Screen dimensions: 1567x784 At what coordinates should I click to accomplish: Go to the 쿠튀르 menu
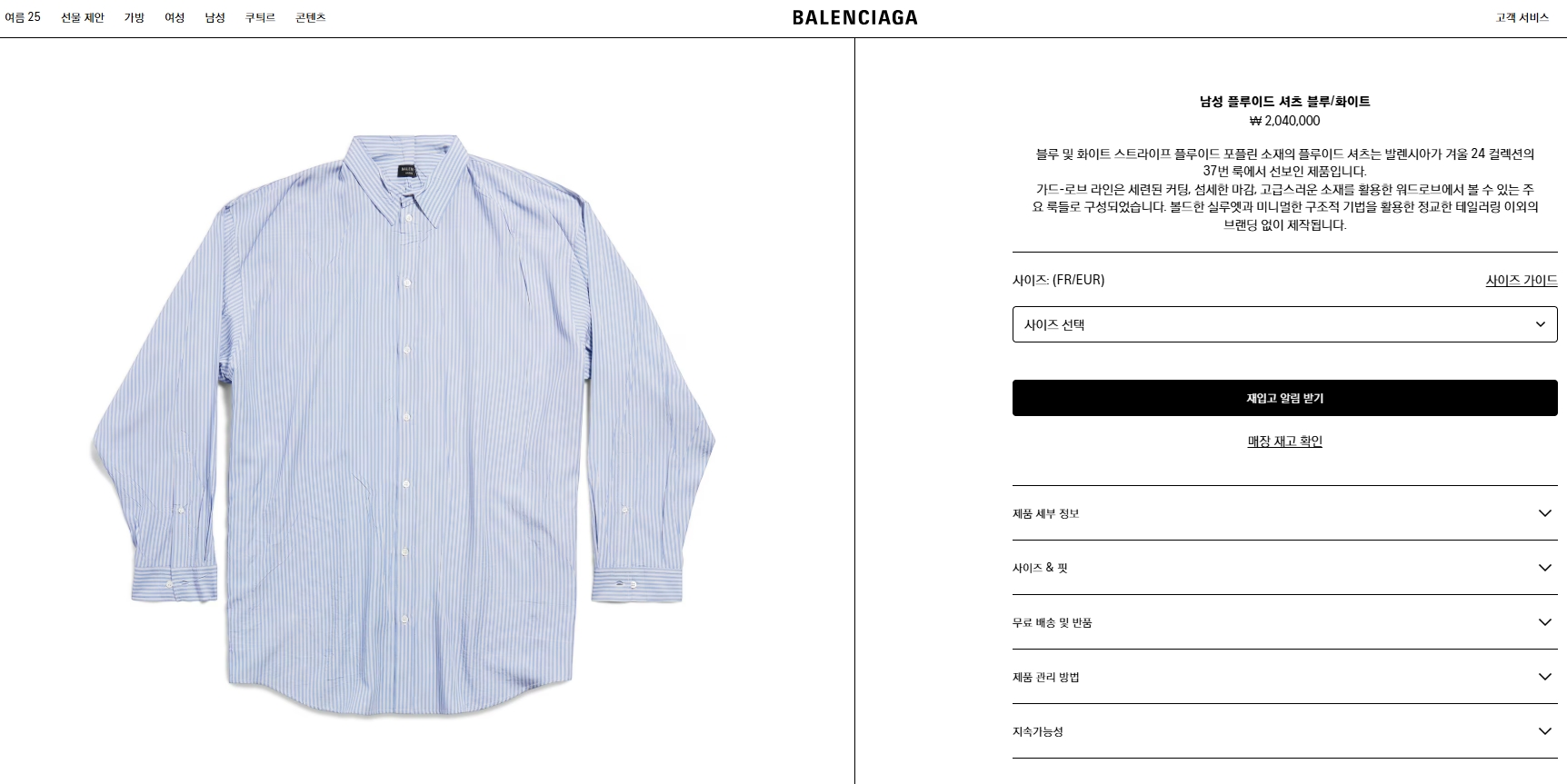(260, 17)
